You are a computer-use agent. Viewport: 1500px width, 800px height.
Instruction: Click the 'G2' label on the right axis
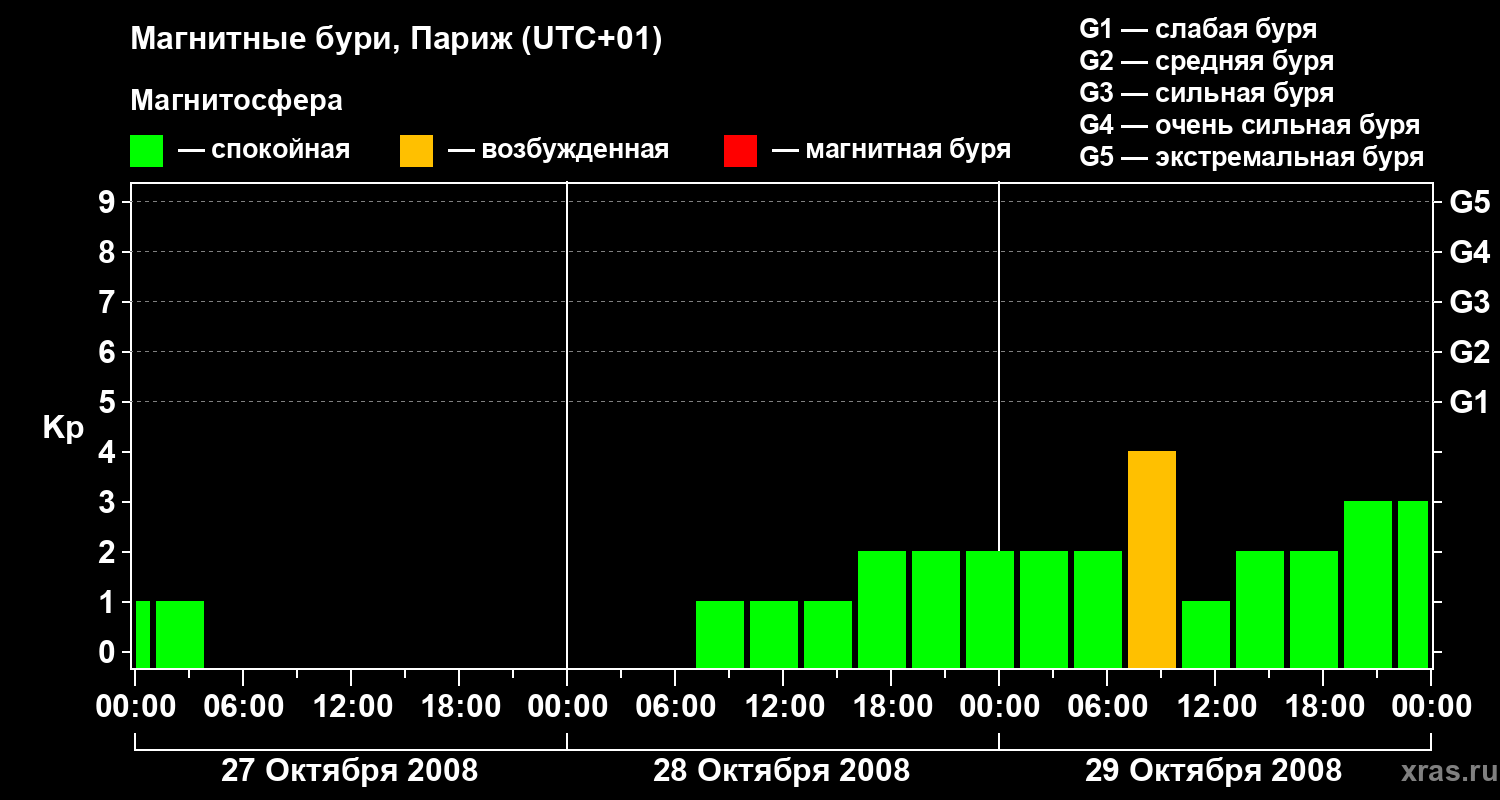pos(1470,352)
